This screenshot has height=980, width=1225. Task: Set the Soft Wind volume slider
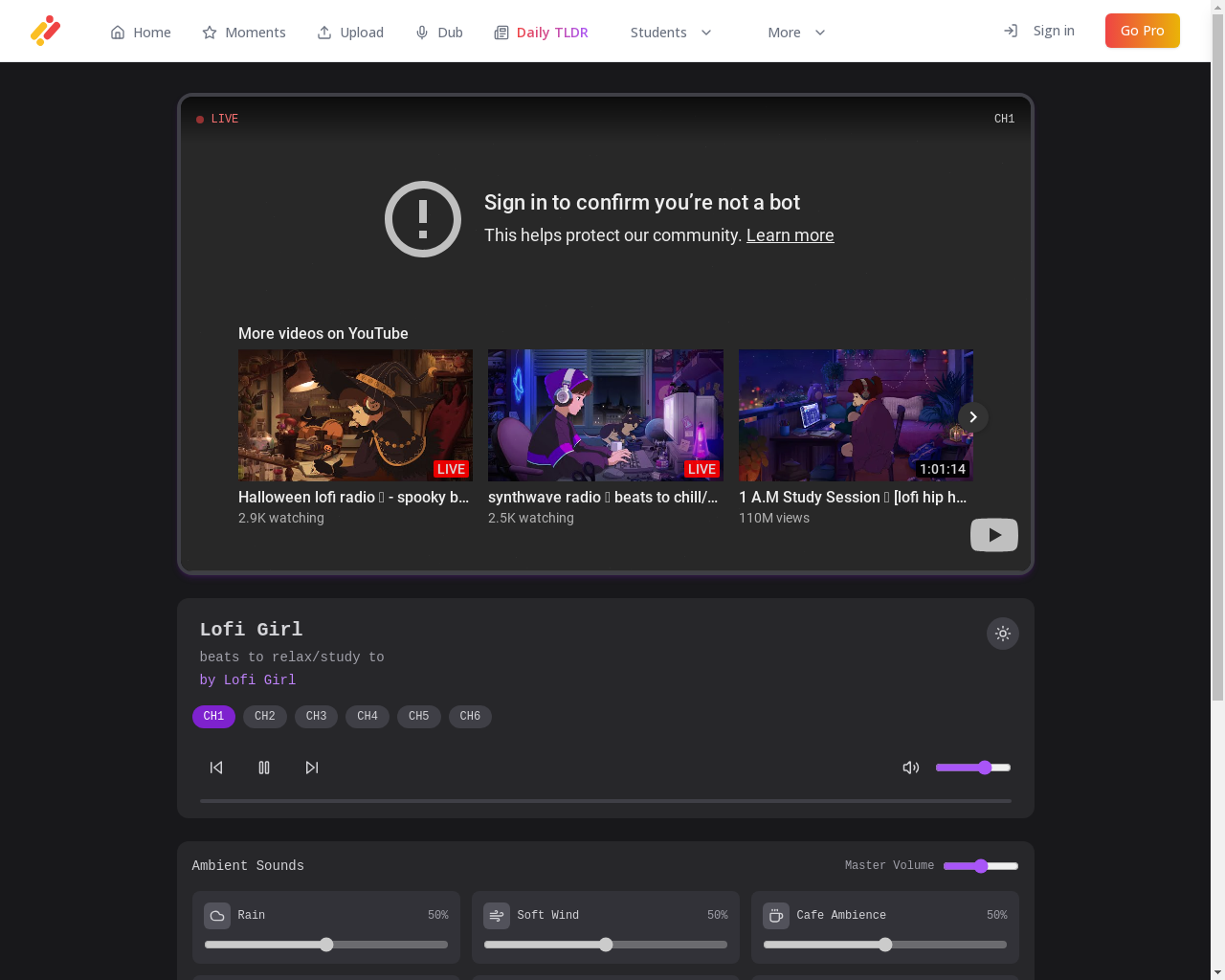click(x=606, y=945)
